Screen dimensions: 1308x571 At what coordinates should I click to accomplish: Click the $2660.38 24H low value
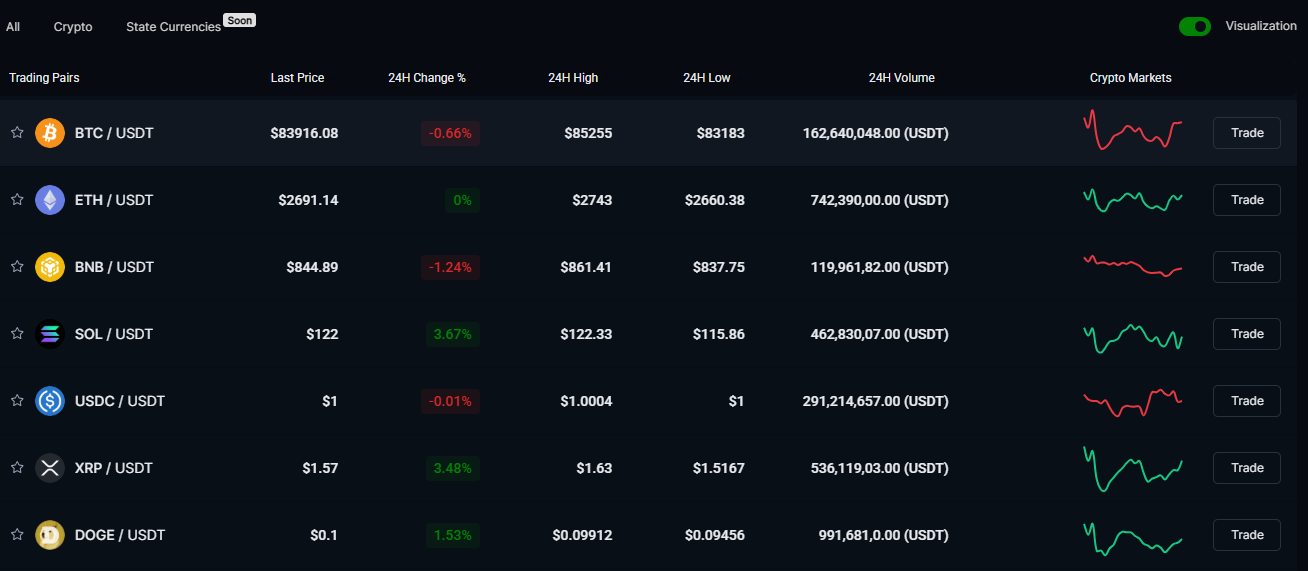coord(715,200)
